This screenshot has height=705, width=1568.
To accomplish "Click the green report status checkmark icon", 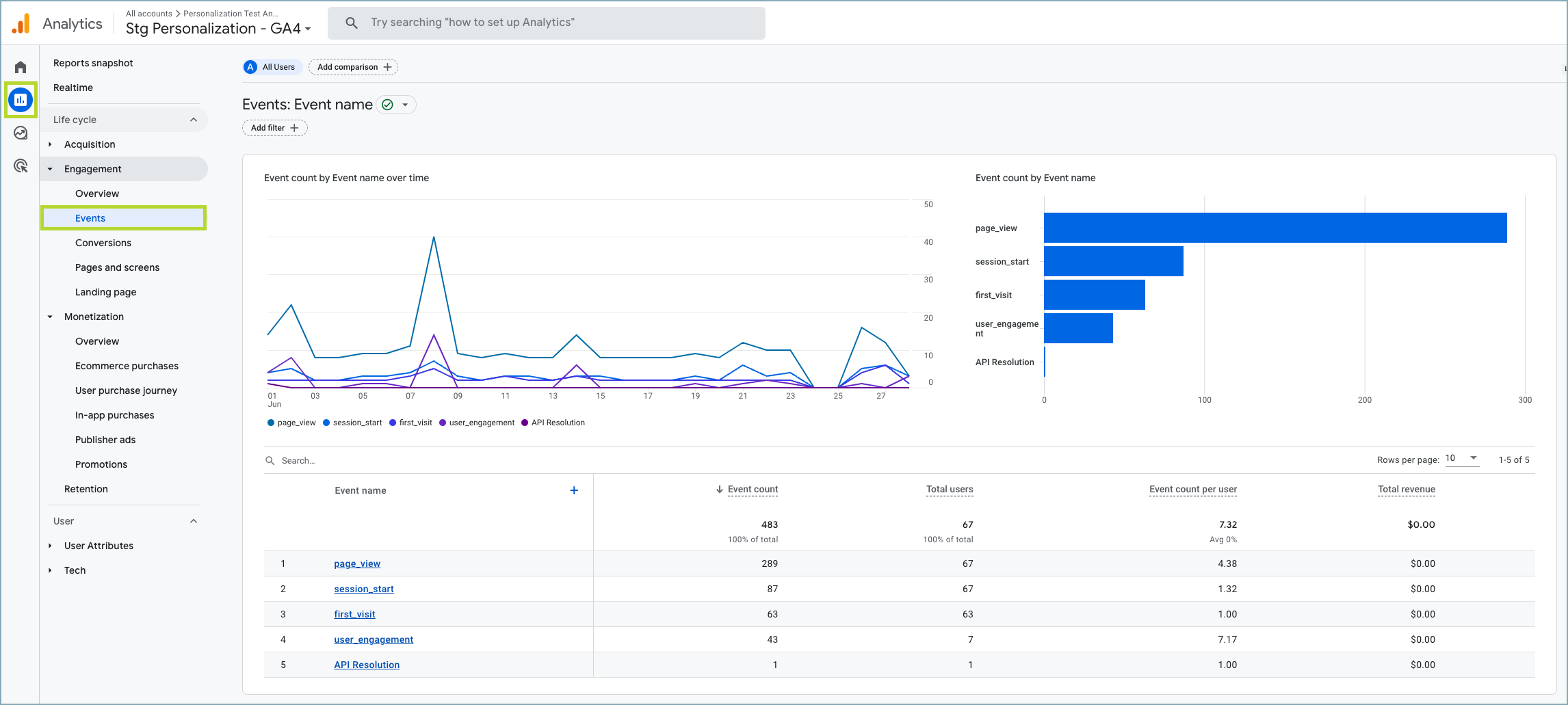I will (x=387, y=105).
